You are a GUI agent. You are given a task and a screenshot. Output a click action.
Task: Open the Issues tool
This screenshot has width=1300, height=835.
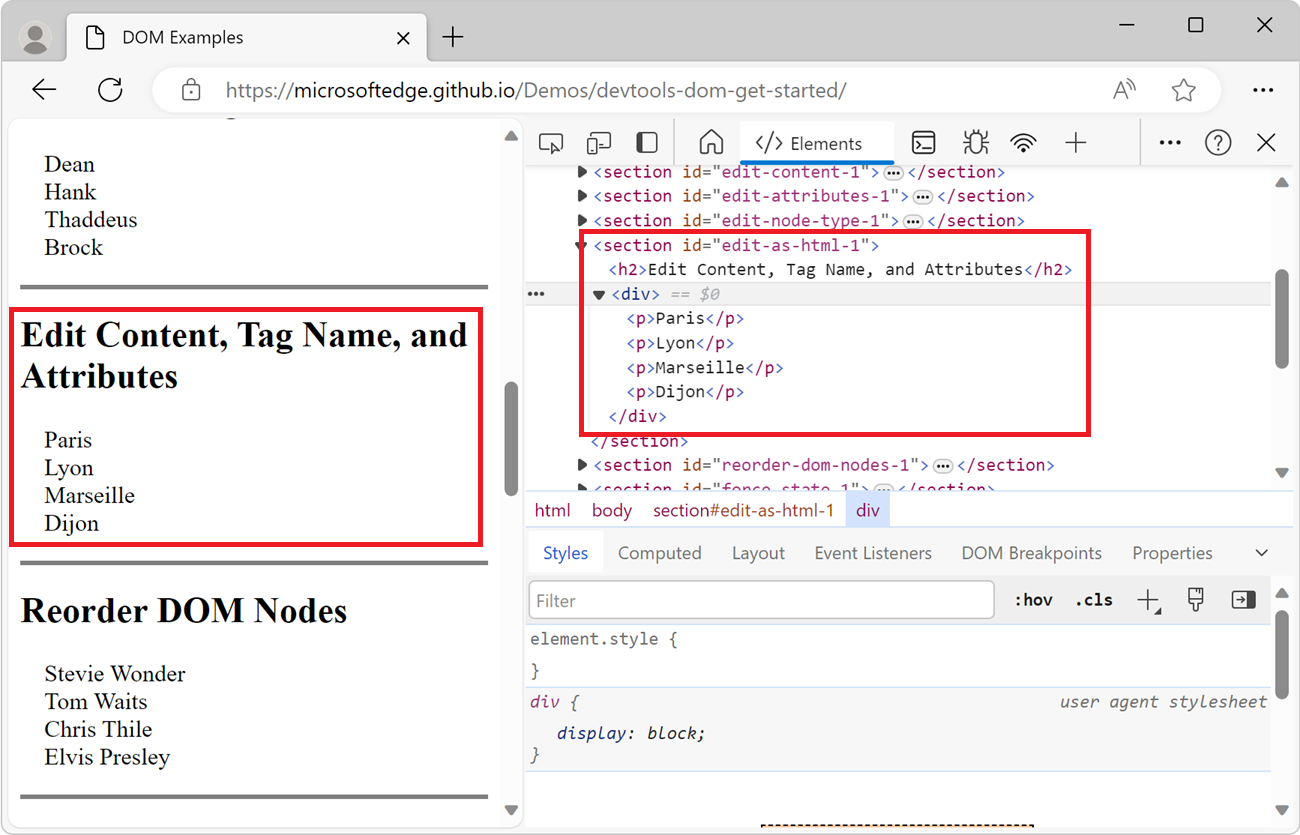(x=975, y=142)
